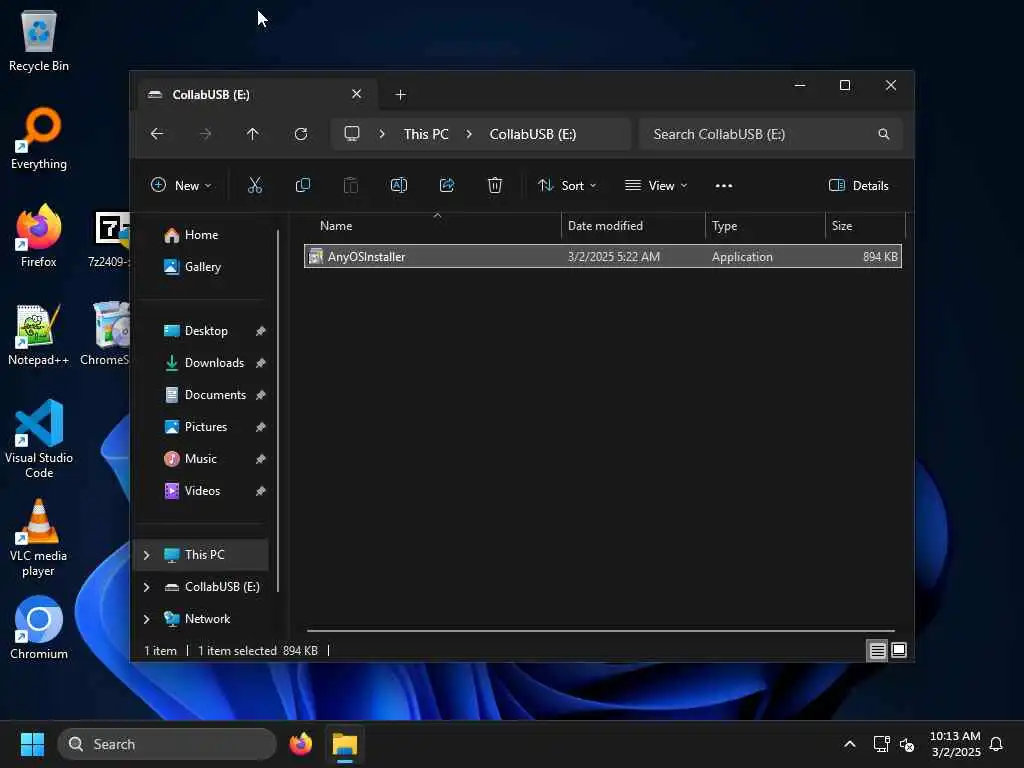This screenshot has height=768, width=1024.
Task: Sort by the Type column header
Action: pyautogui.click(x=765, y=226)
